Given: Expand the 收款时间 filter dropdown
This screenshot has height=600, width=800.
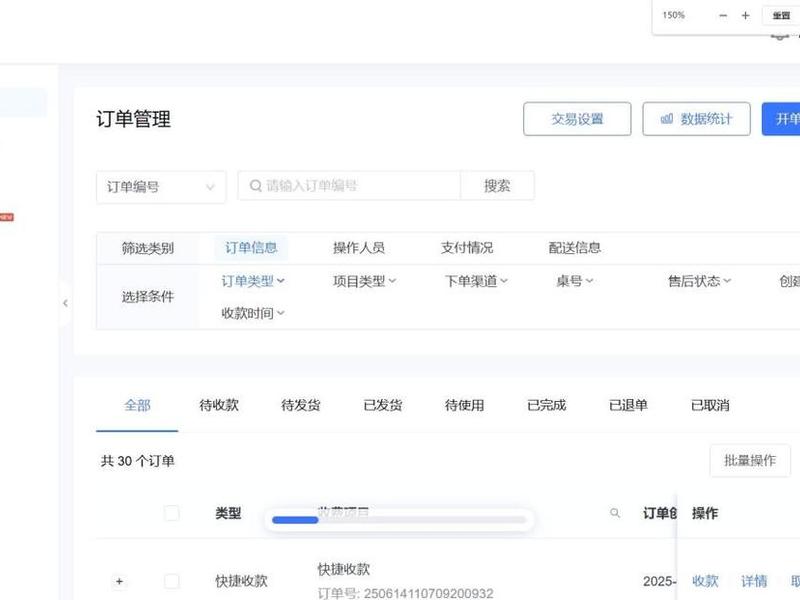Looking at the screenshot, I should (x=253, y=313).
